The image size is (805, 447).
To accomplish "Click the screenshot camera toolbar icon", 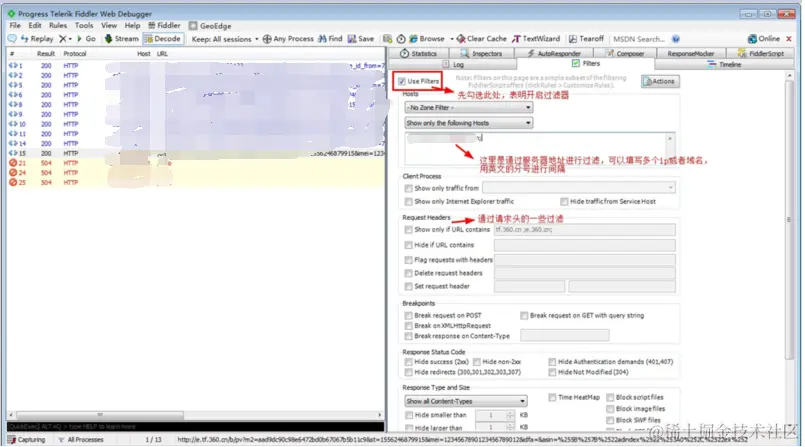I will tap(388, 39).
